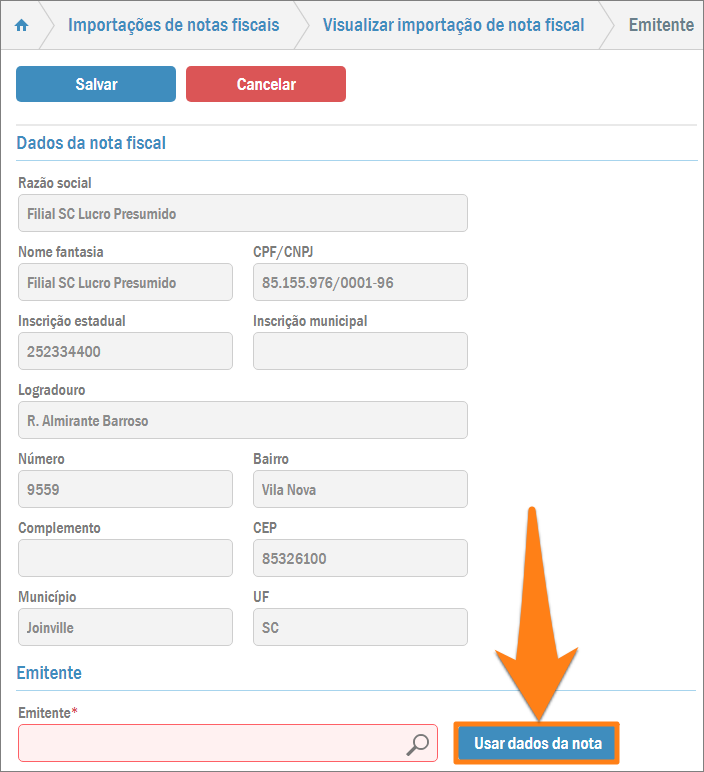704x772 pixels.
Task: Click the Razão social field
Action: 243,213
